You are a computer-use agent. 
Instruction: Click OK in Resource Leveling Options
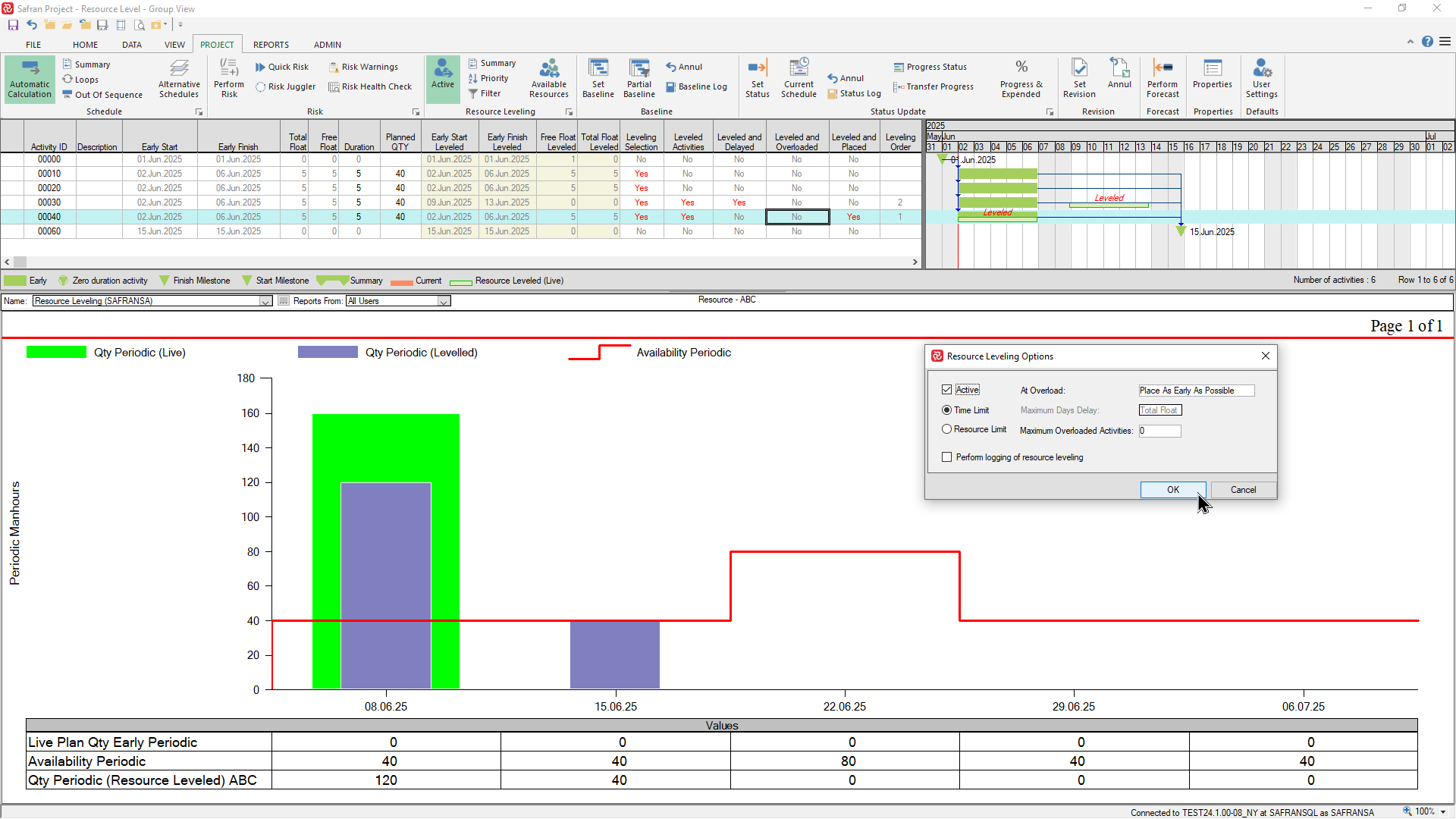[x=1173, y=490]
